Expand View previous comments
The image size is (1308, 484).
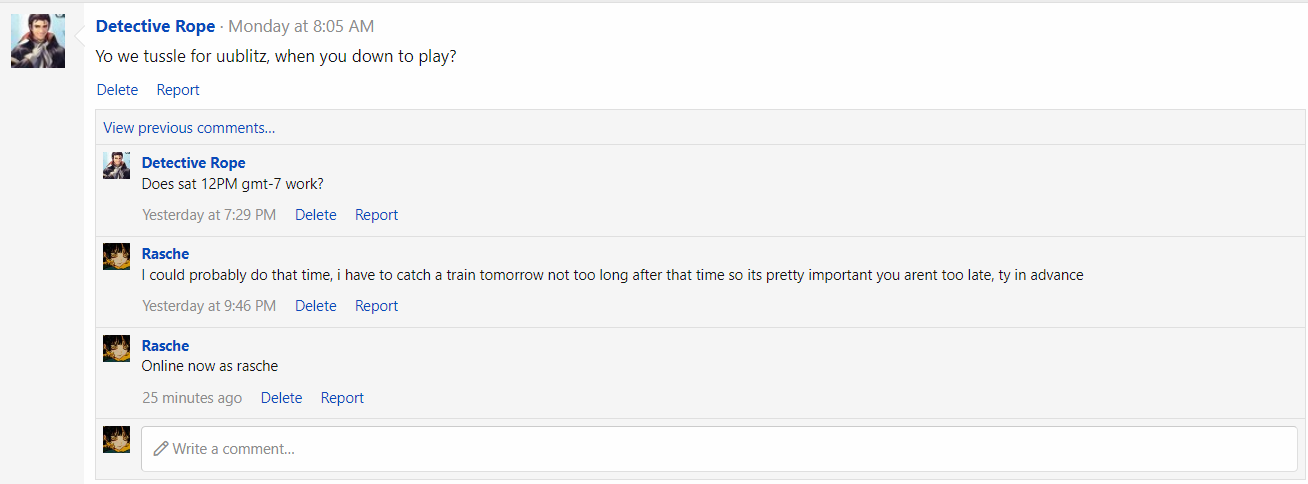(x=189, y=128)
